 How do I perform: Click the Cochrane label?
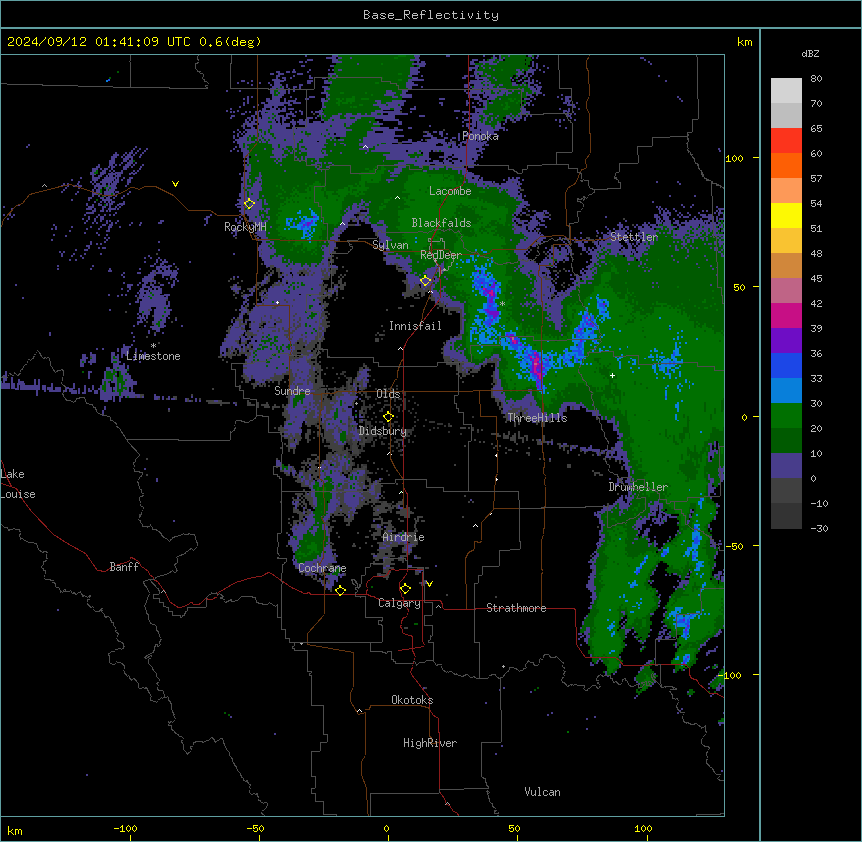322,568
